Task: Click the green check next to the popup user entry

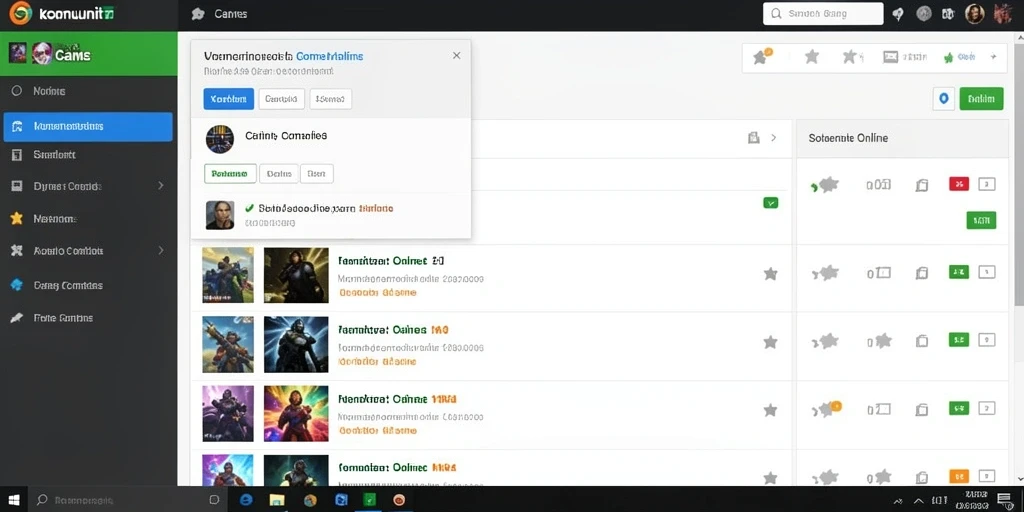Action: [249, 208]
